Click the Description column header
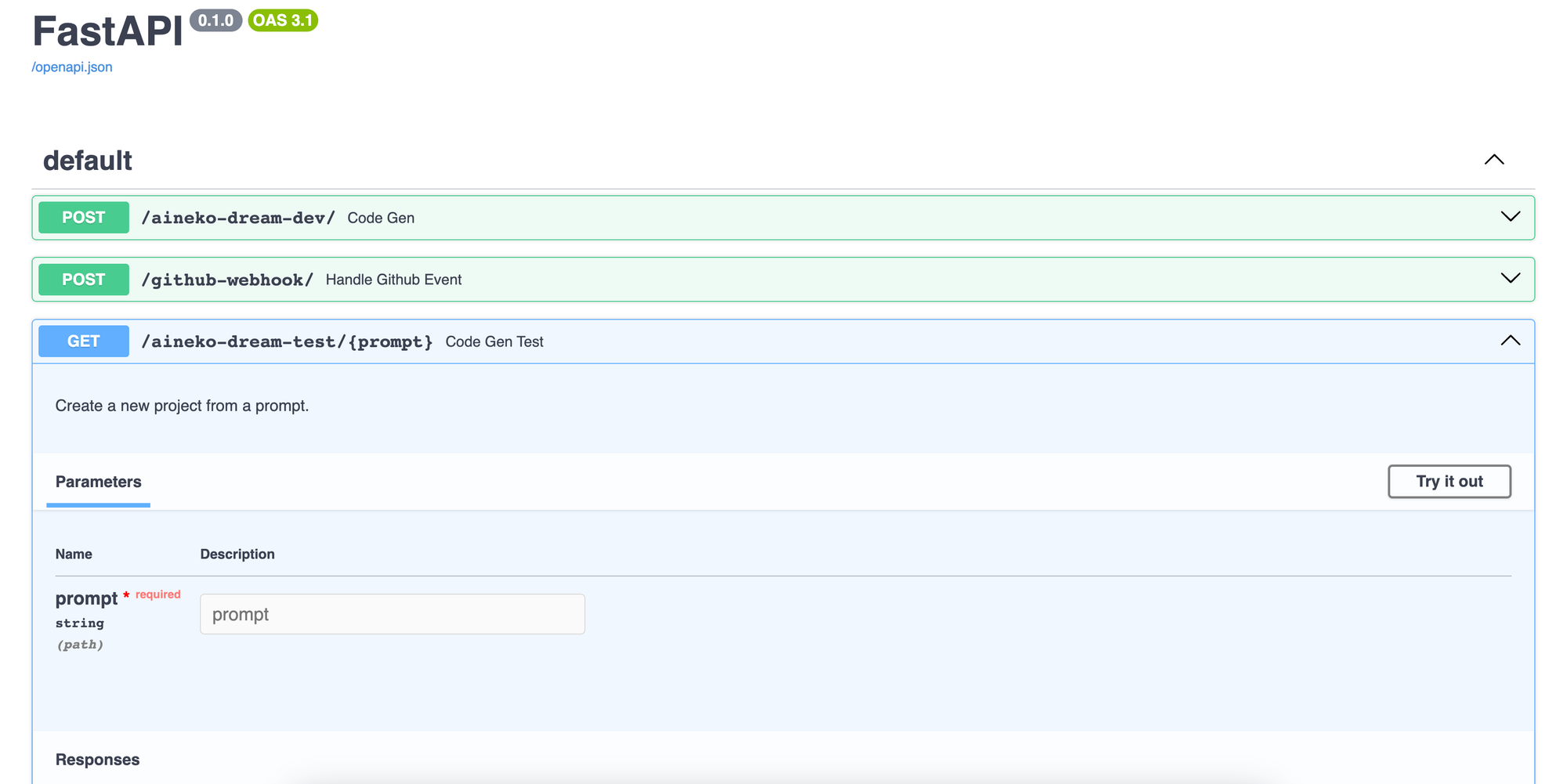The image size is (1567, 784). 237,554
